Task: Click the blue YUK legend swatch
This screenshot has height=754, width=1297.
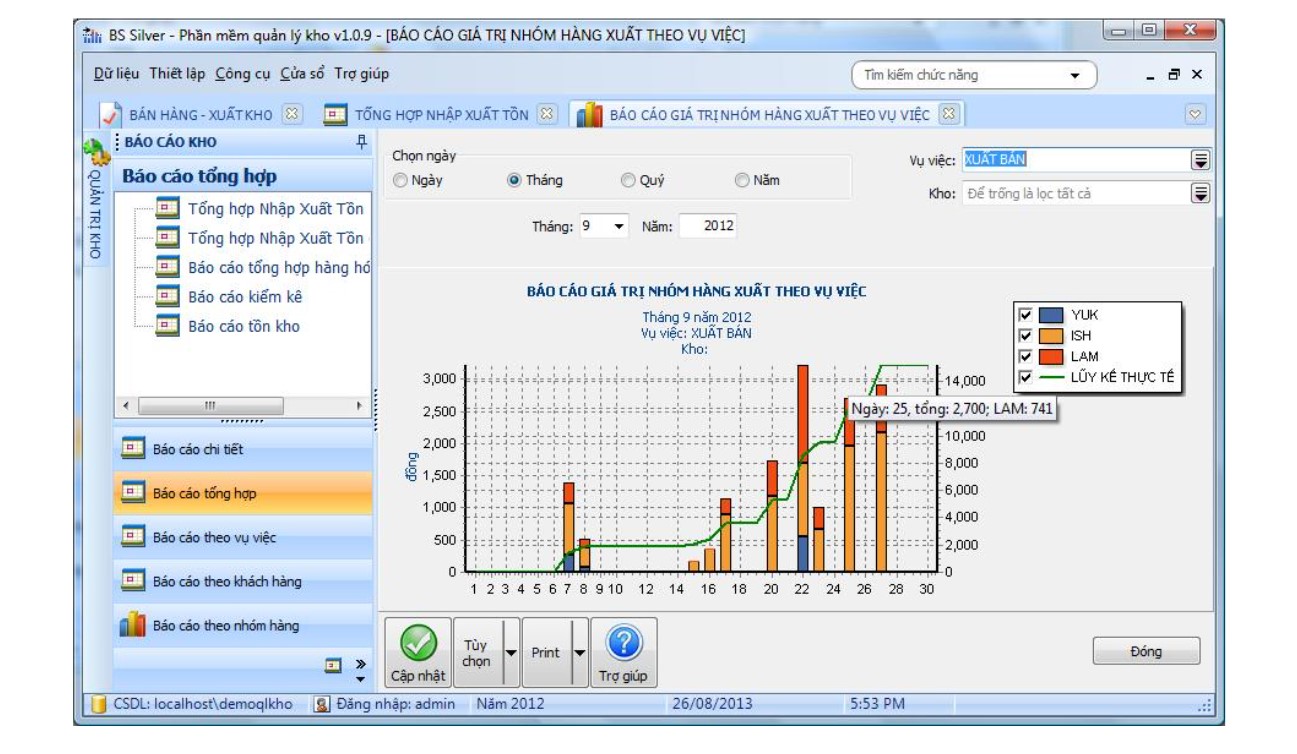Action: (x=1051, y=314)
